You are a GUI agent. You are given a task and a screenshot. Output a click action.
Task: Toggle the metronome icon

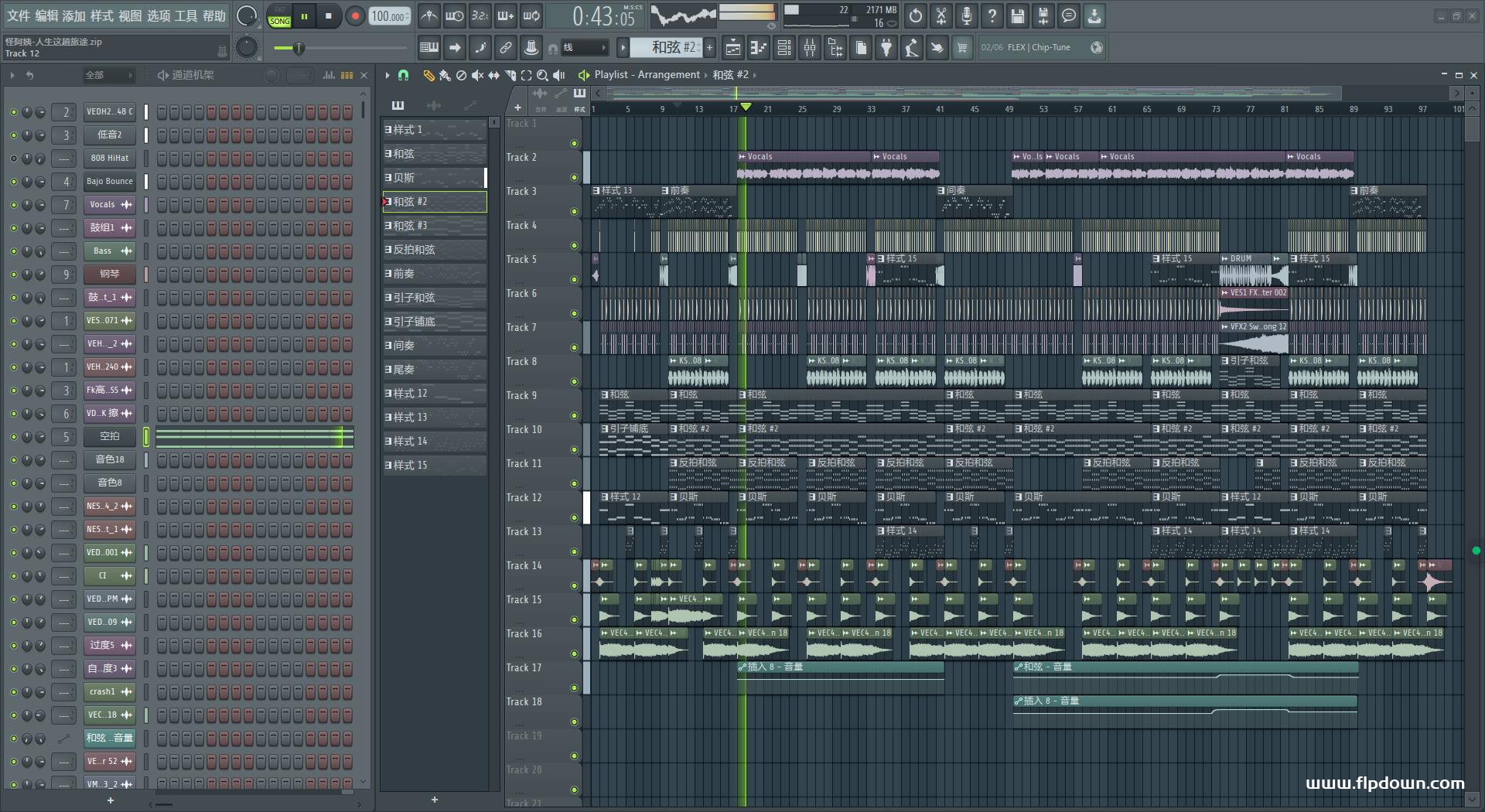428,15
